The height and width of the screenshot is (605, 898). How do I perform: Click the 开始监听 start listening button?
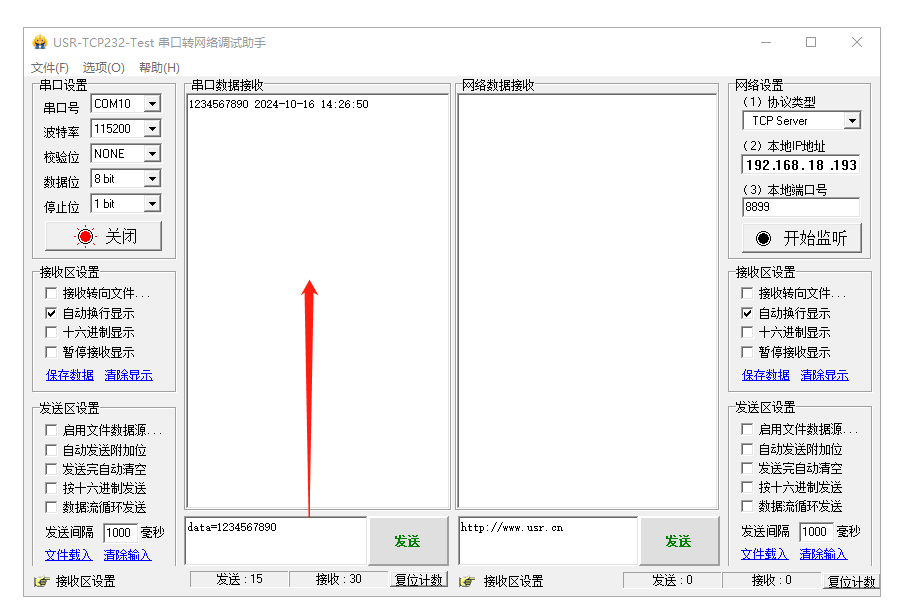tap(801, 238)
